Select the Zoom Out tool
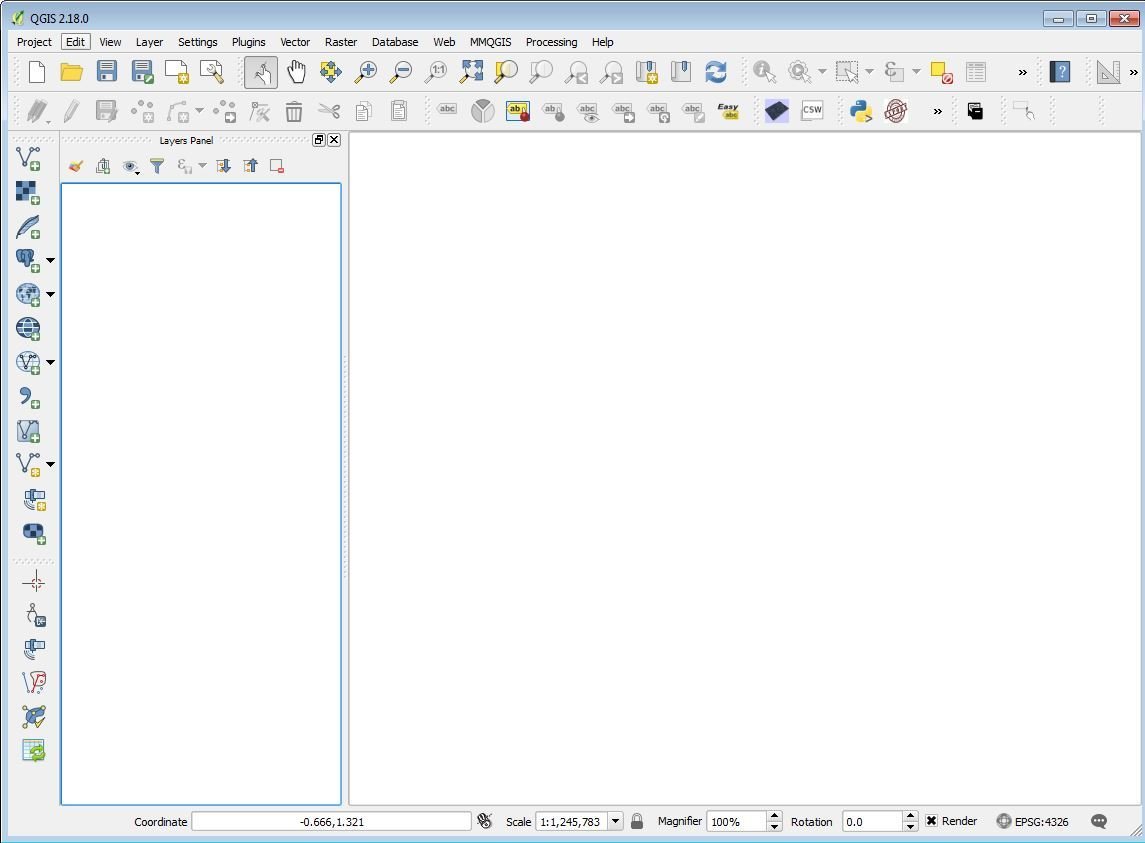The width and height of the screenshot is (1145, 843). click(400, 72)
